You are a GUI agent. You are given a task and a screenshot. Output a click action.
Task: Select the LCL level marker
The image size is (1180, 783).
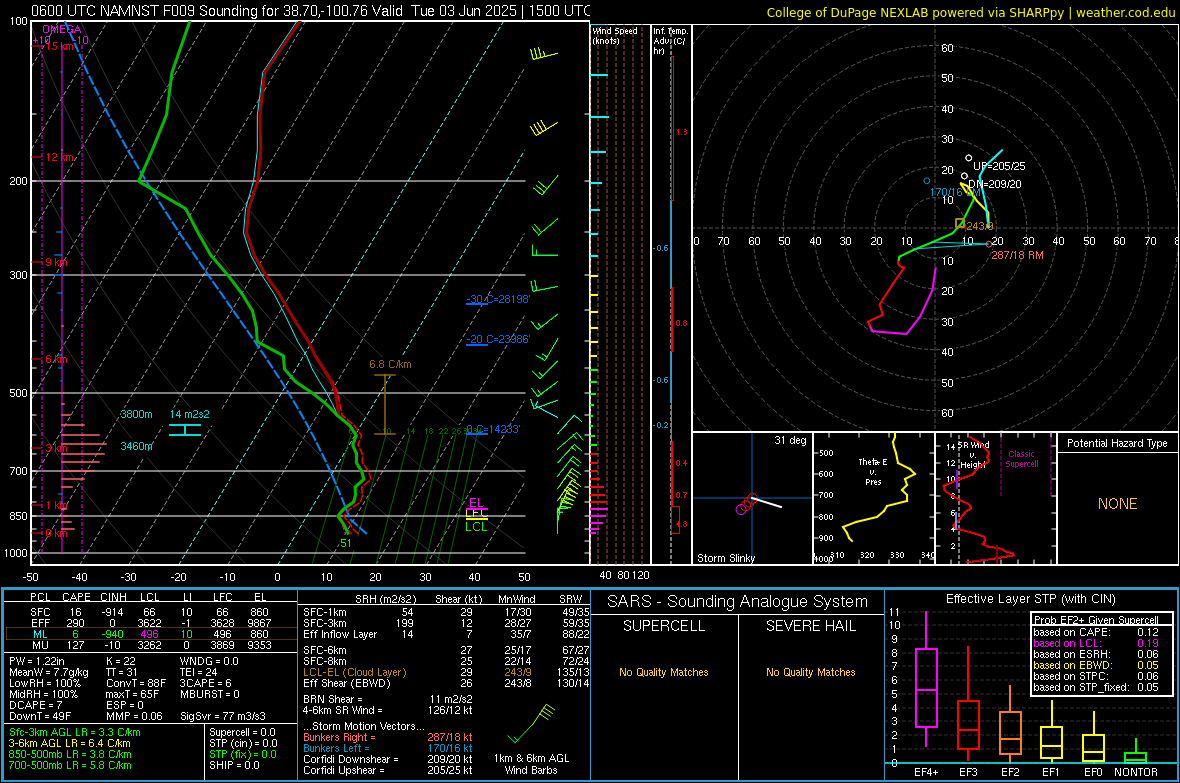[x=476, y=527]
